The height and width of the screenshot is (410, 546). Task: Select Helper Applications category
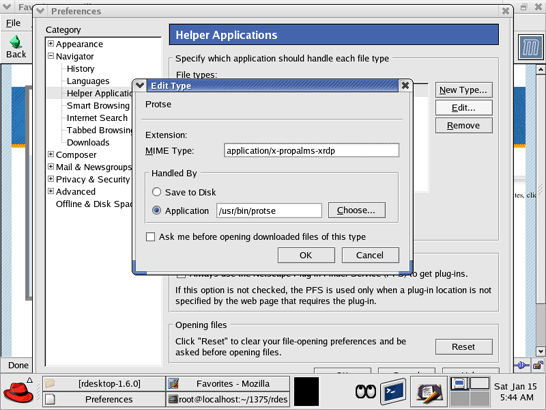[x=99, y=93]
